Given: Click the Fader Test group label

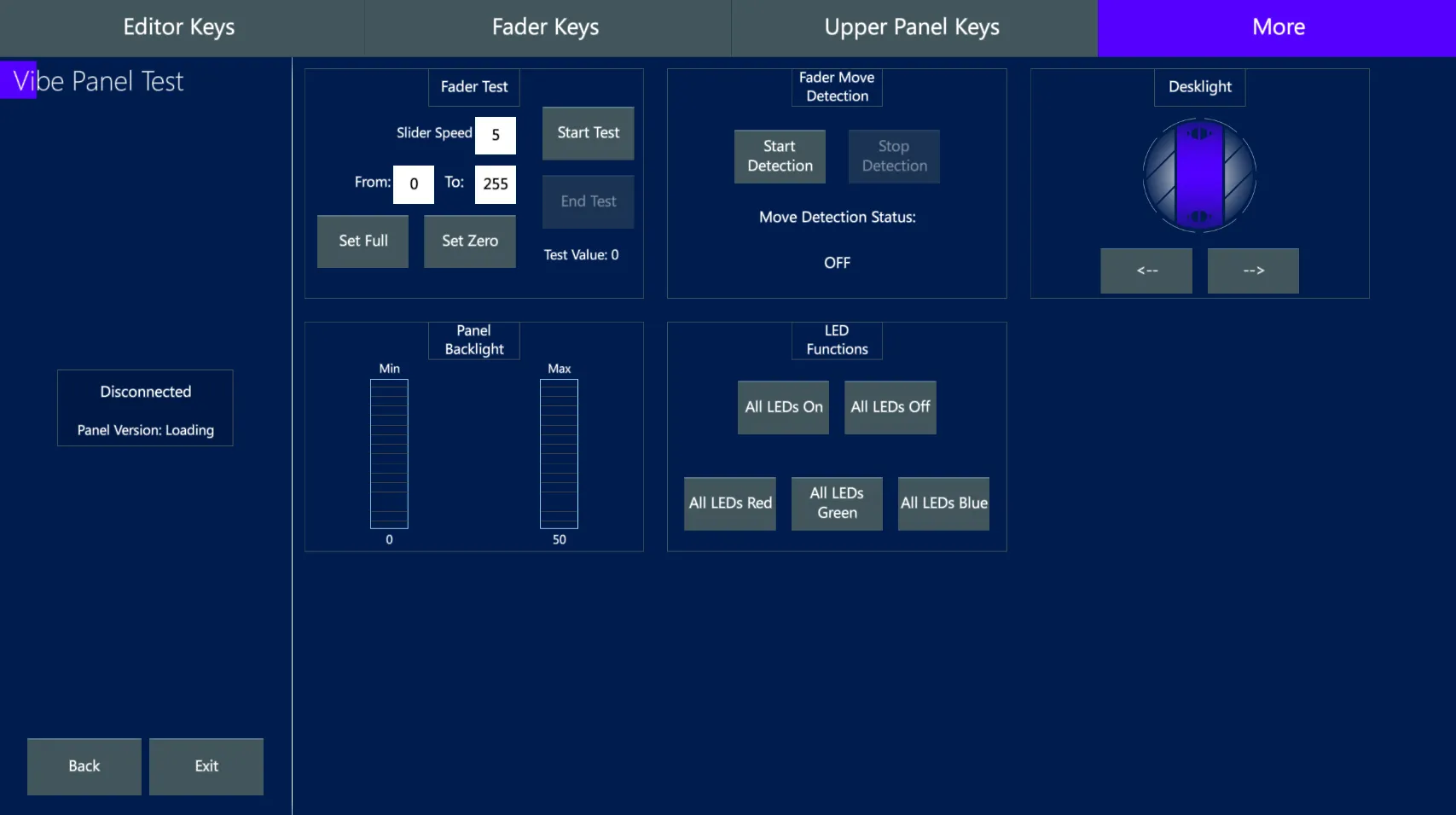Looking at the screenshot, I should point(474,87).
